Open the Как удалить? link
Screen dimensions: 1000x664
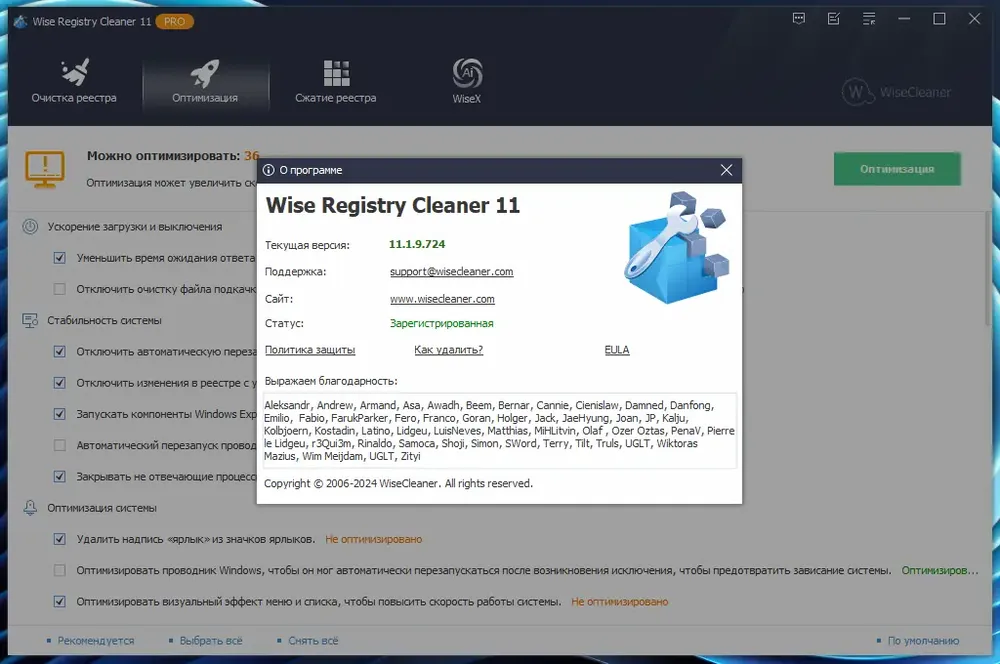[448, 350]
